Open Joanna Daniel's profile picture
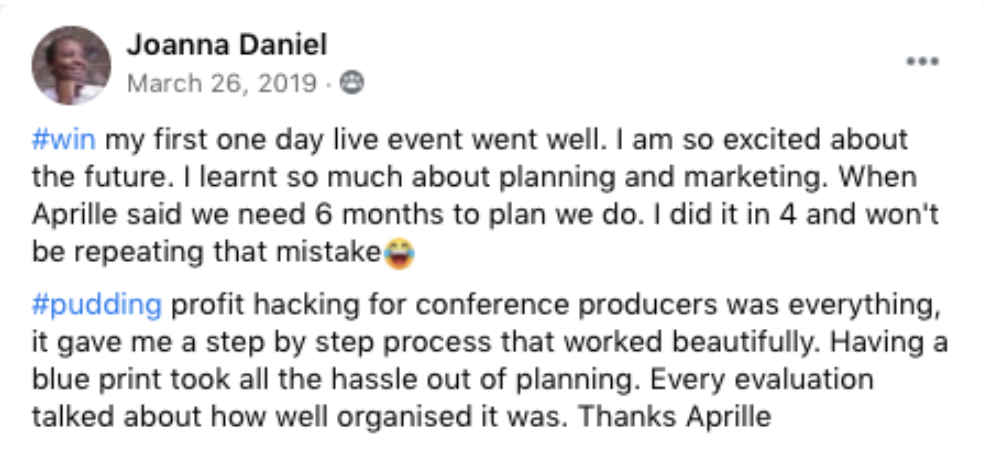 tap(71, 65)
